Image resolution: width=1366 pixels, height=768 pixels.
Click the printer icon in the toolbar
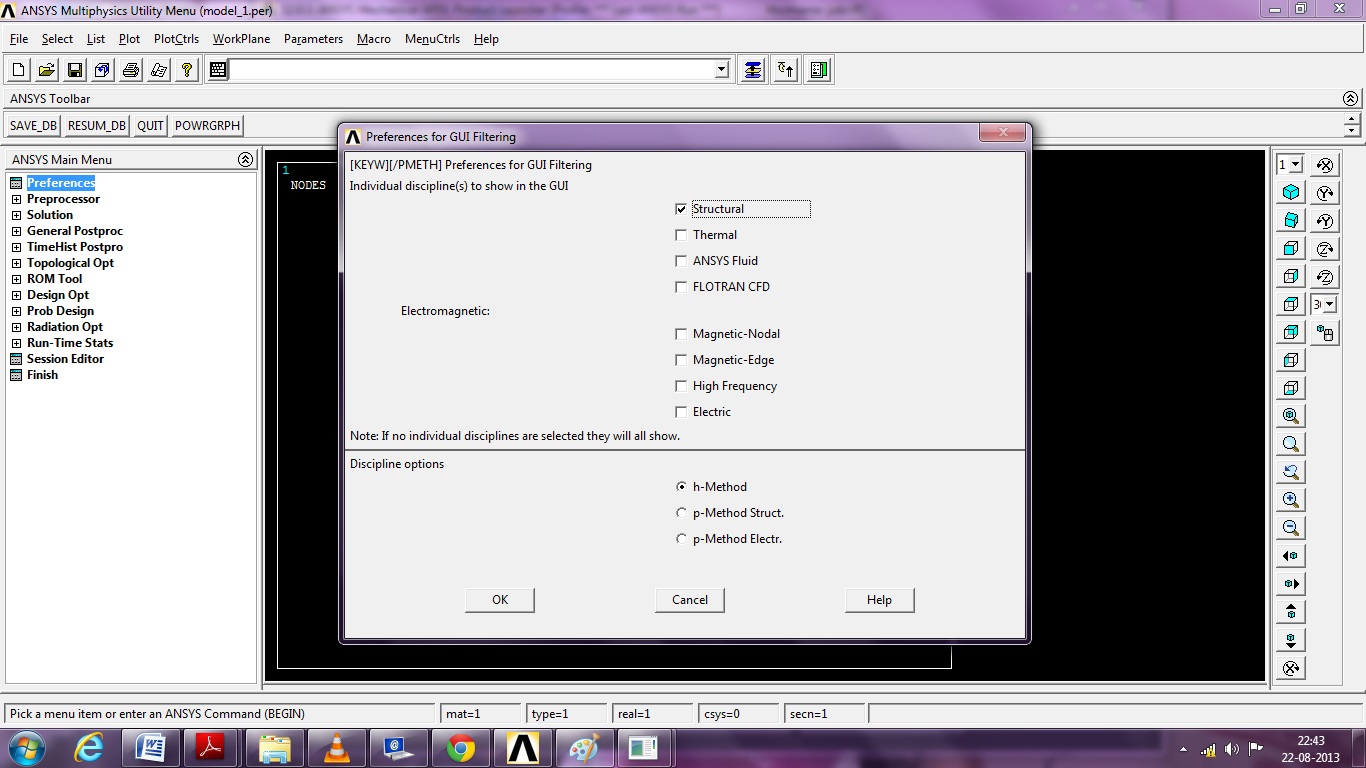coord(131,70)
